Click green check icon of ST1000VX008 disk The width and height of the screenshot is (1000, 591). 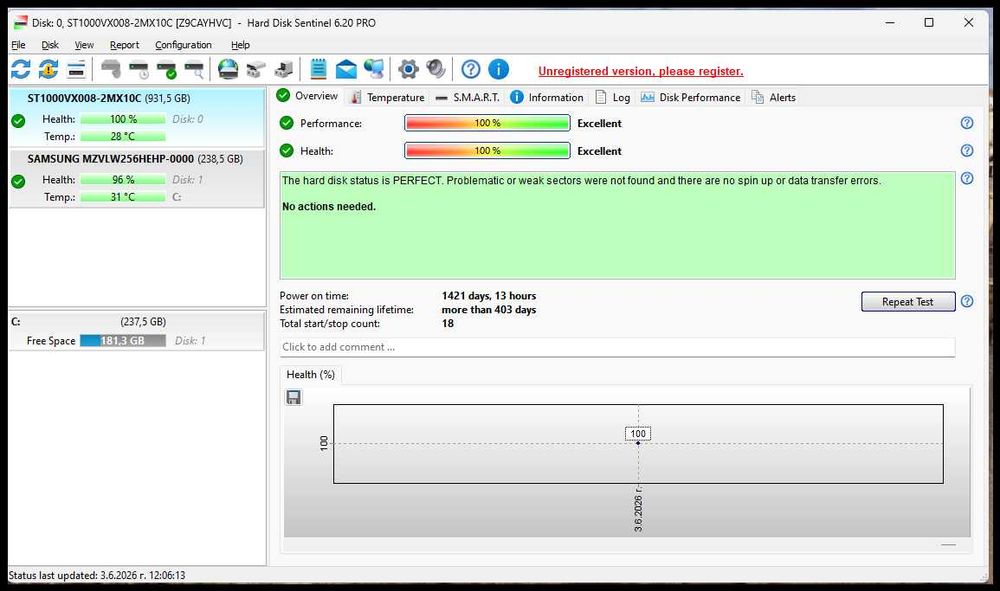(x=18, y=120)
